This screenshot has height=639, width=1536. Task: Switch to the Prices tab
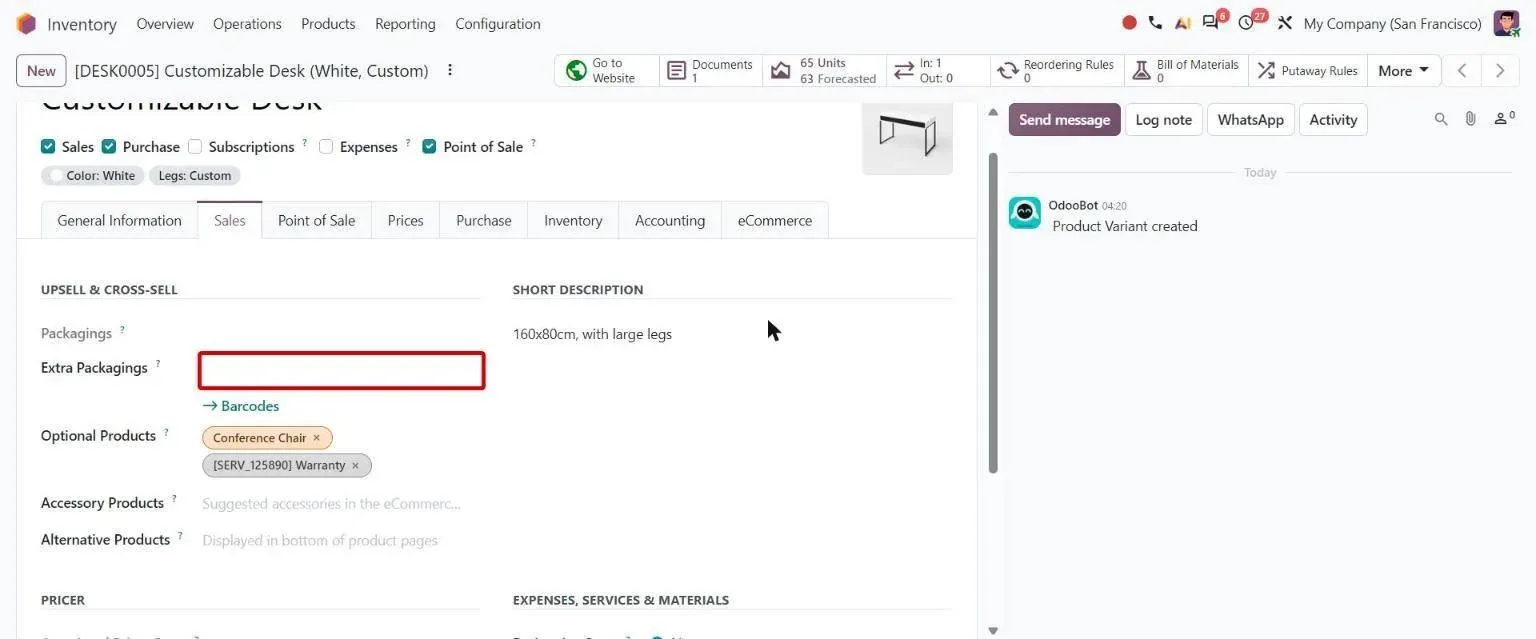click(x=405, y=220)
